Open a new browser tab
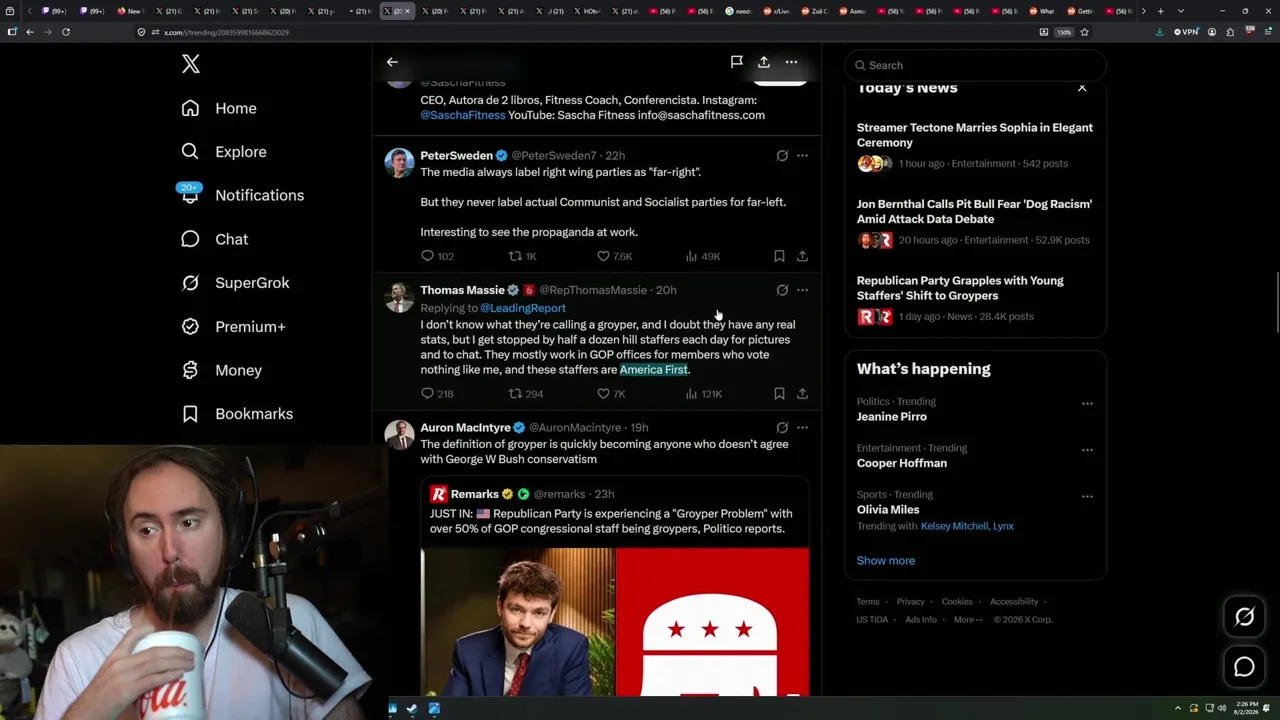 [x=1160, y=11]
